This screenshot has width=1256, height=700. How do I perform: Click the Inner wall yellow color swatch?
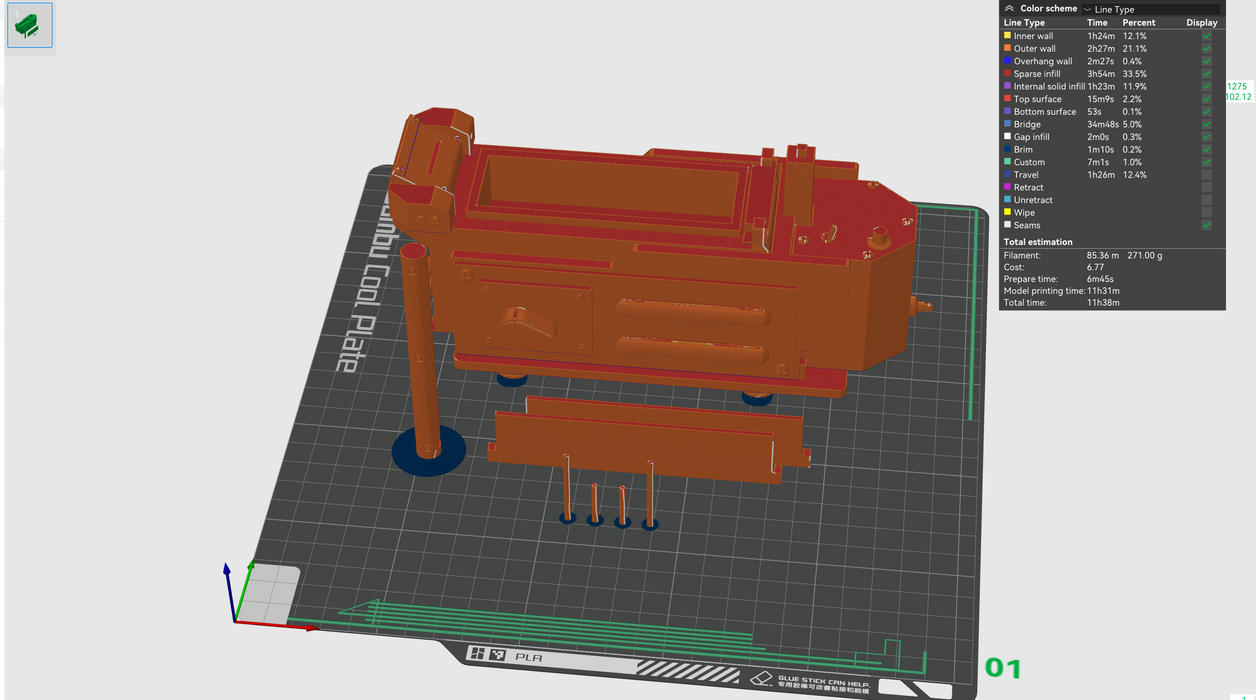pyautogui.click(x=1007, y=36)
